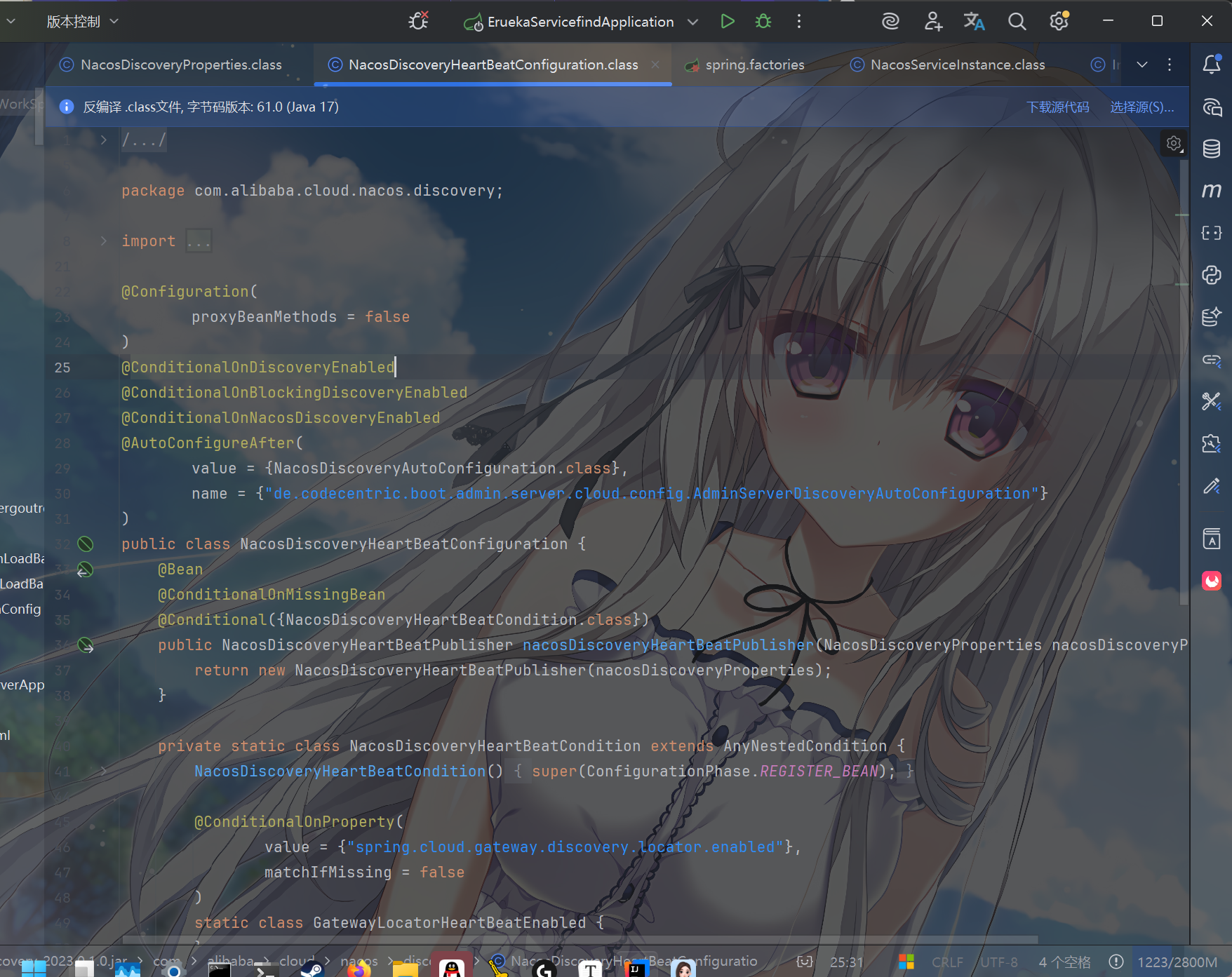
Task: Open Code With Me add-user icon
Action: click(x=933, y=22)
